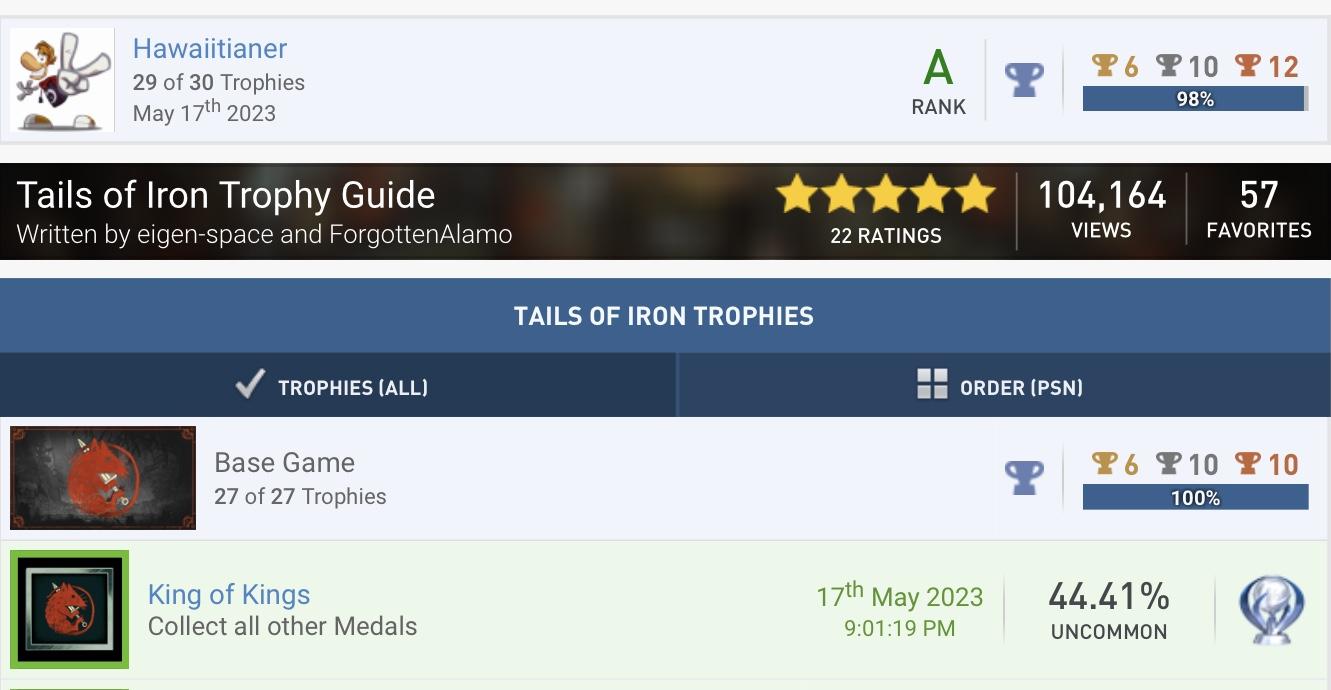Click the 104,164 views counter
Image resolution: width=1331 pixels, height=690 pixels.
pyautogui.click(x=1102, y=195)
